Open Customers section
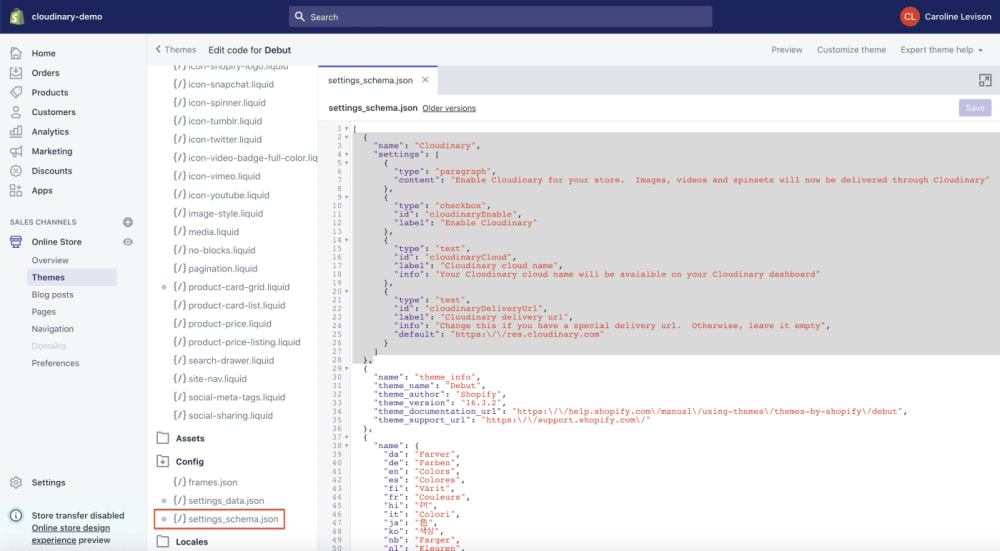Screen dimensions: 1000x551 click(x=54, y=112)
